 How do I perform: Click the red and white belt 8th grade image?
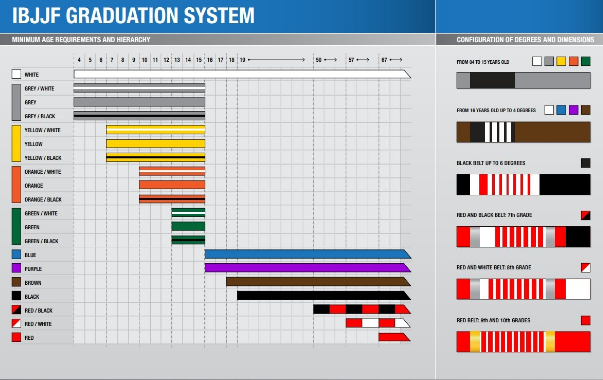pyautogui.click(x=523, y=289)
